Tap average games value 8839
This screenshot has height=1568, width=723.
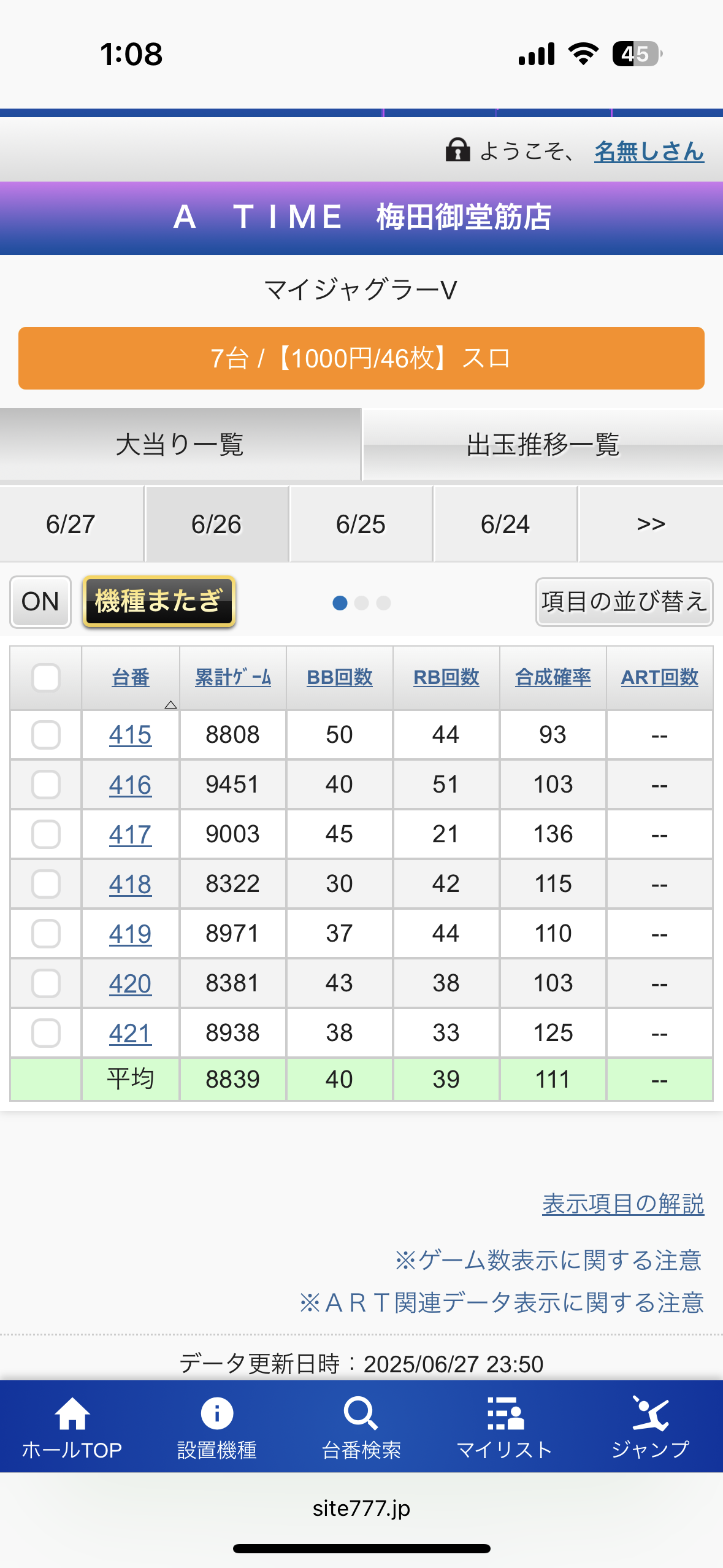click(x=232, y=1079)
